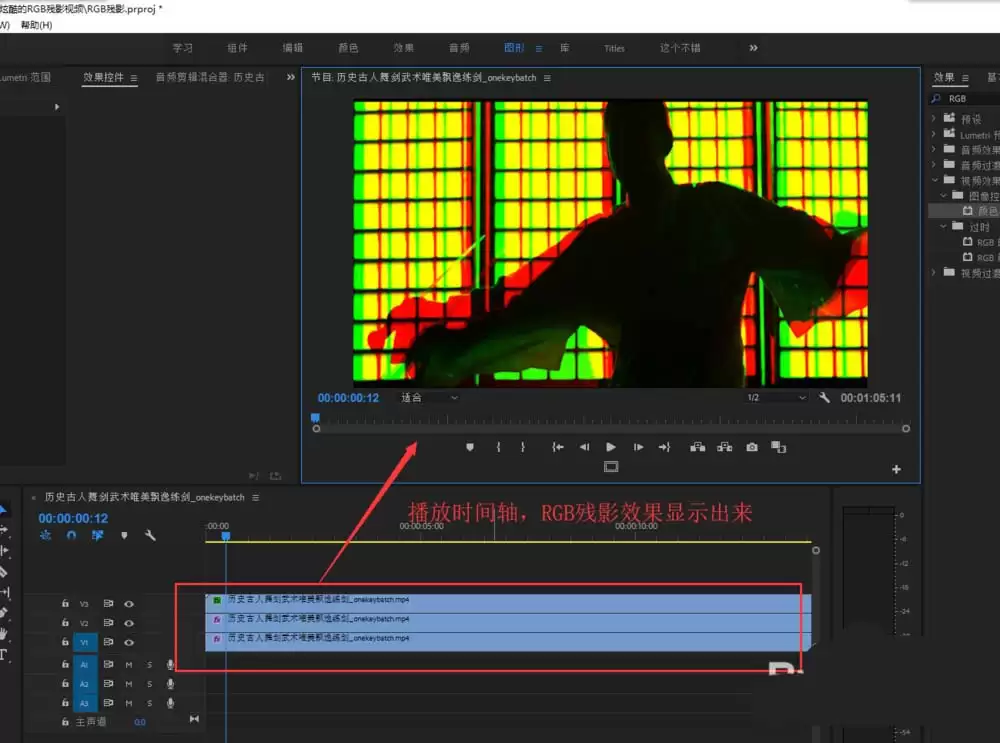This screenshot has width=1000, height=743.
Task: Add a marker in Program monitor
Action: [x=470, y=447]
